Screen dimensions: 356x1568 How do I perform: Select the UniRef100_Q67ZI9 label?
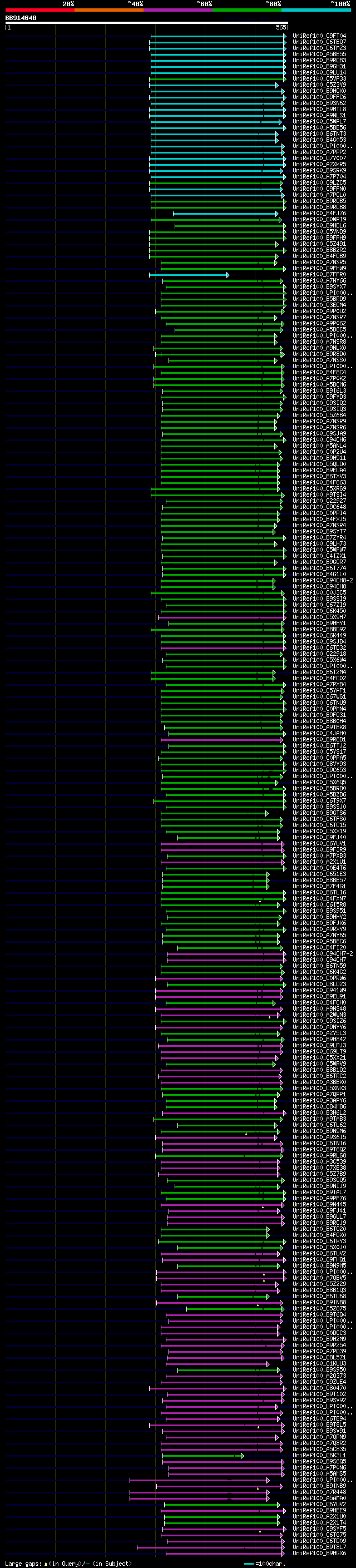(x=319, y=605)
